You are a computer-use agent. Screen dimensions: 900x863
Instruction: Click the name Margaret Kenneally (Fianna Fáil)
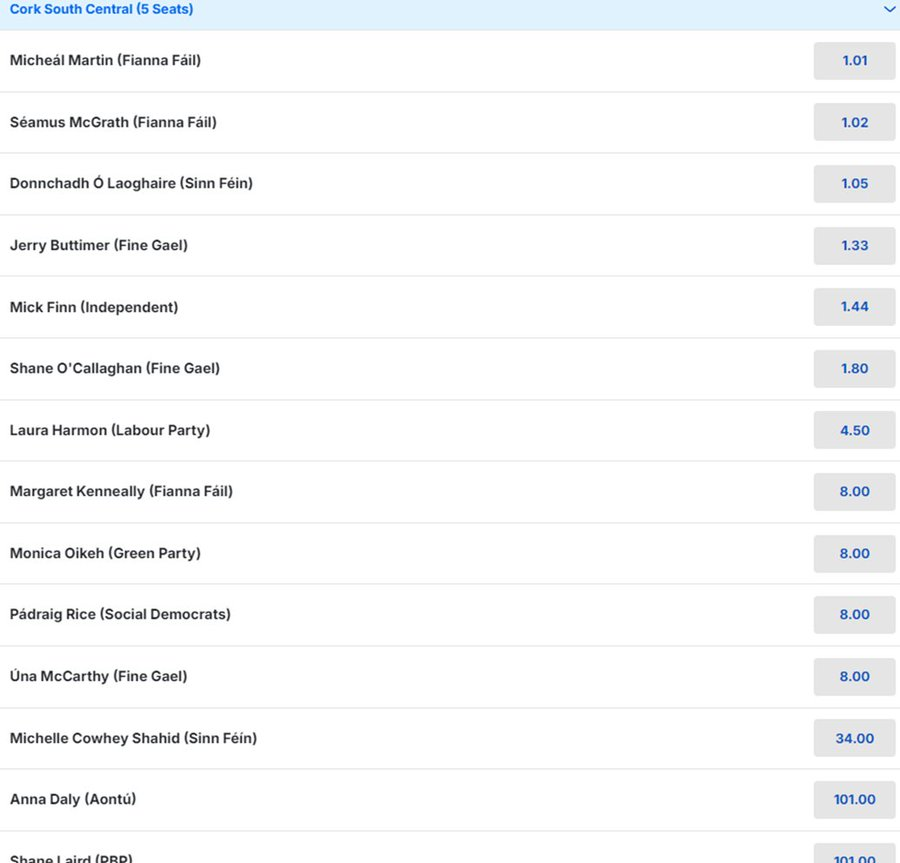121,492
